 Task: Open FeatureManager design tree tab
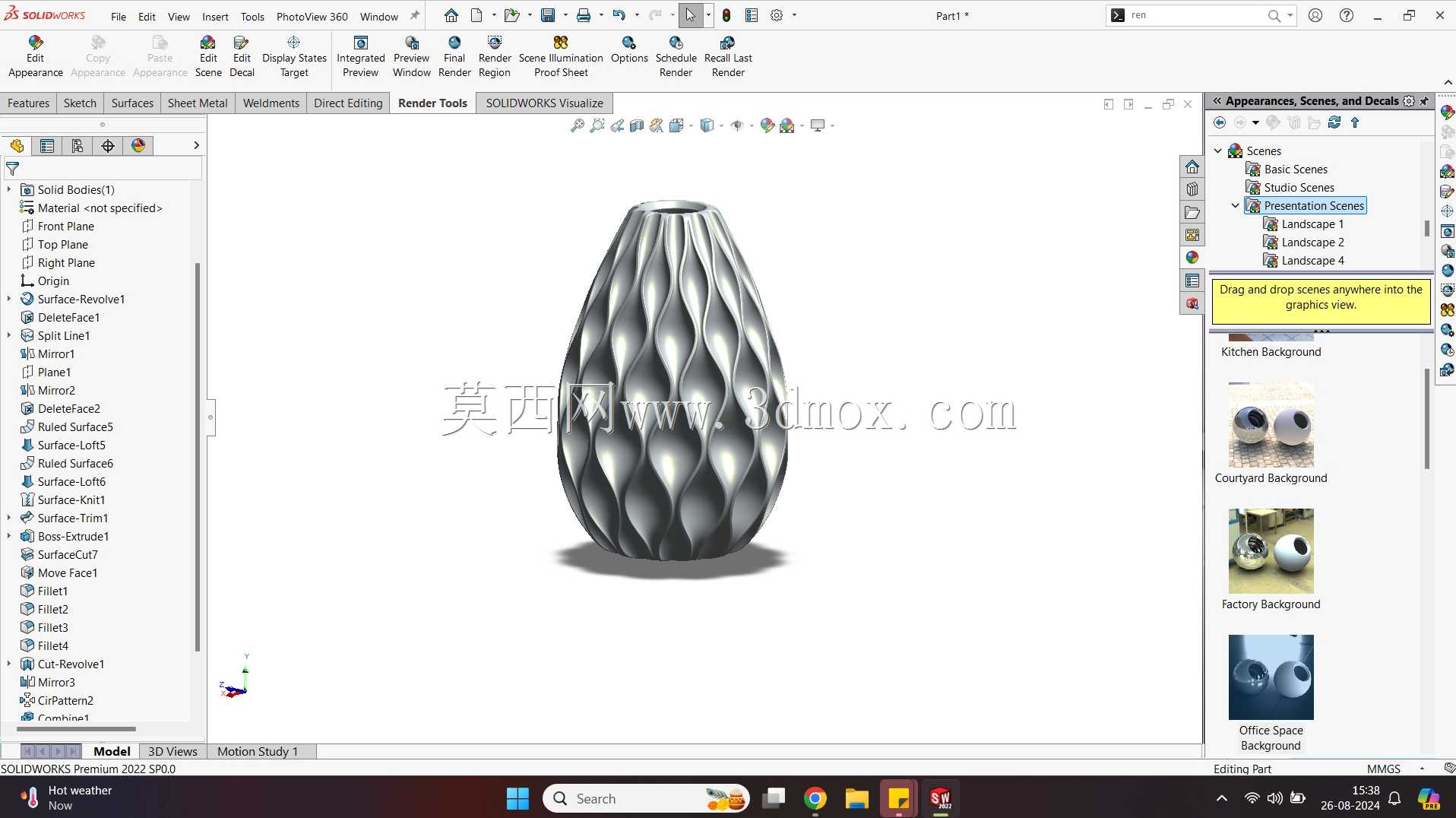pos(17,146)
